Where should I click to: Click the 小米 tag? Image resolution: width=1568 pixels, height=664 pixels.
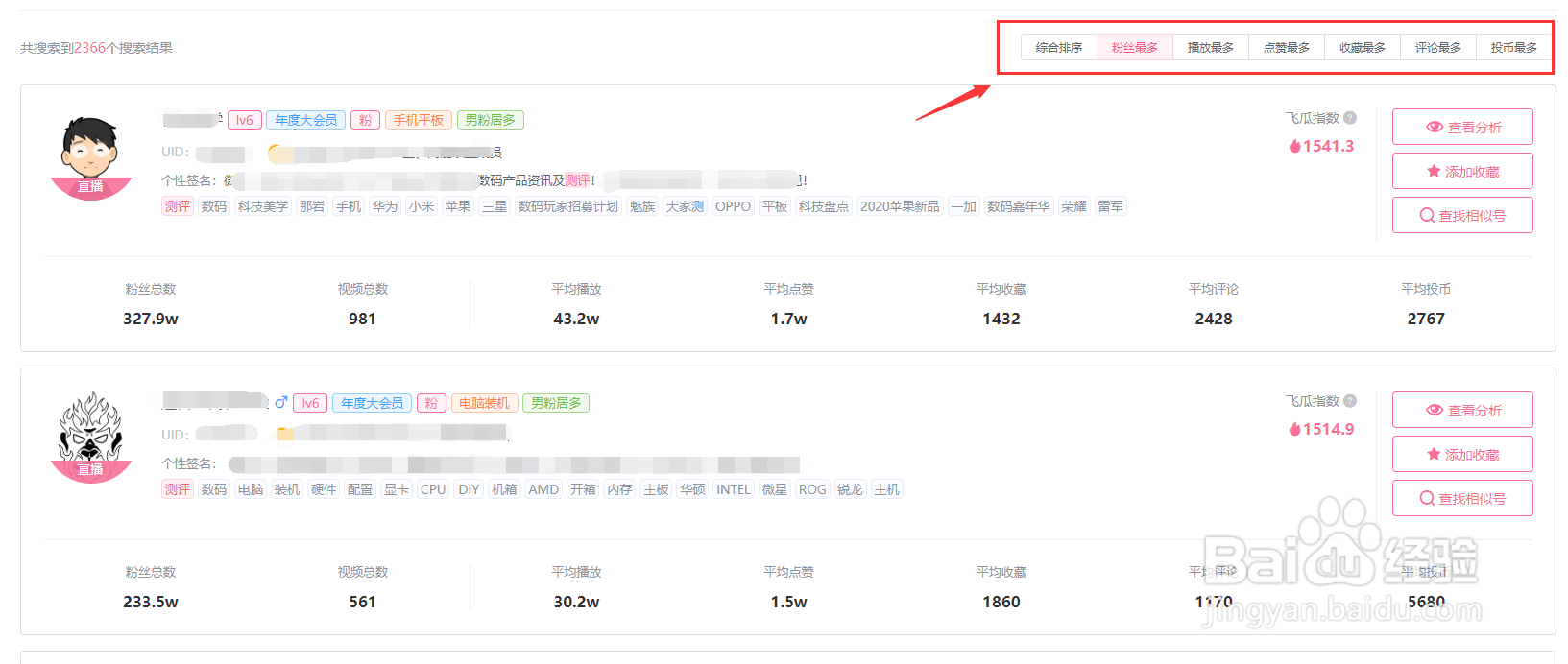point(422,206)
